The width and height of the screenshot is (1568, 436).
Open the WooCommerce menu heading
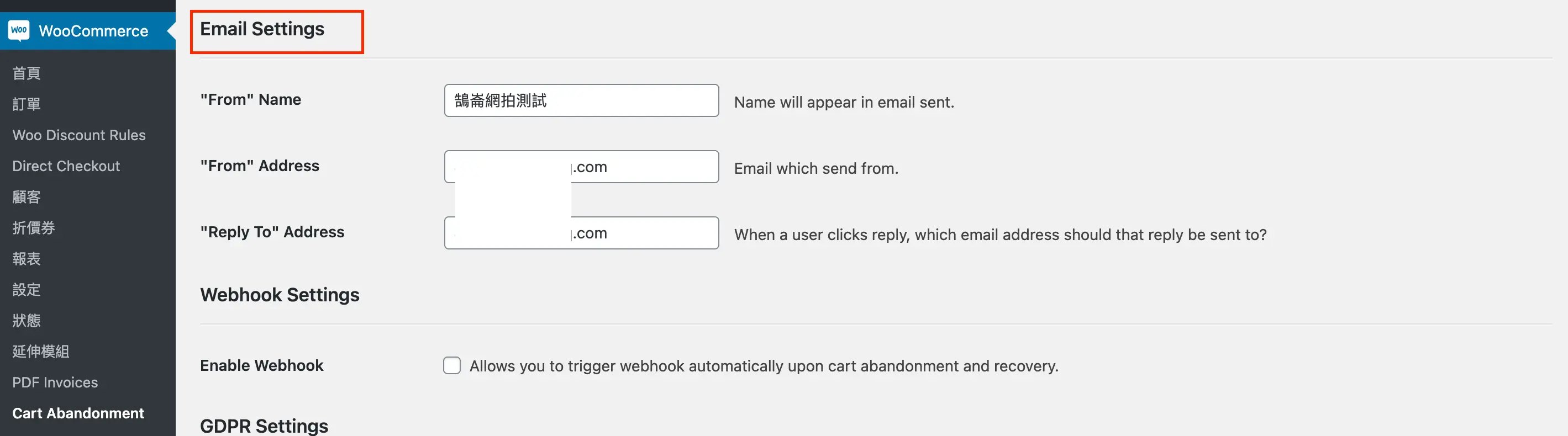tap(93, 31)
